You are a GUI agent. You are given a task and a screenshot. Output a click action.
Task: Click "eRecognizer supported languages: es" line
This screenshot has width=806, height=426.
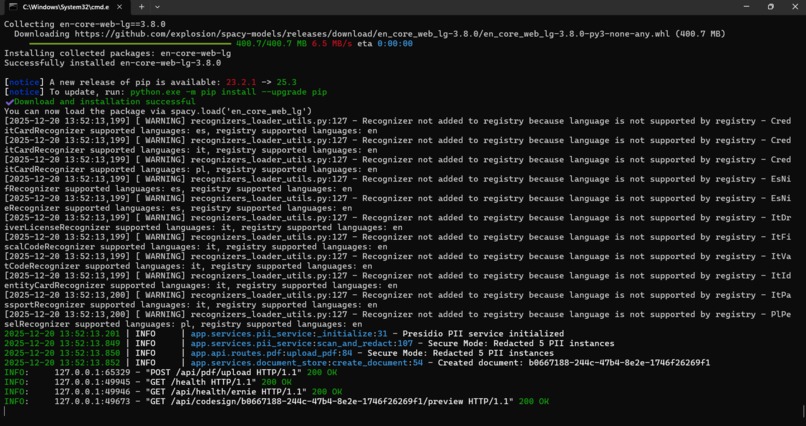click(178, 209)
